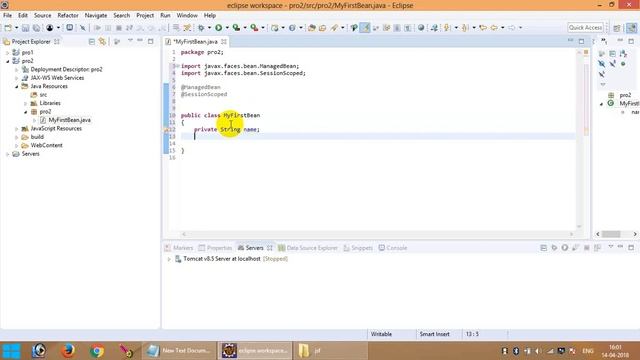This screenshot has height=360, width=640.
Task: Click 'Smart Insert' in status bar
Action: pos(434,334)
